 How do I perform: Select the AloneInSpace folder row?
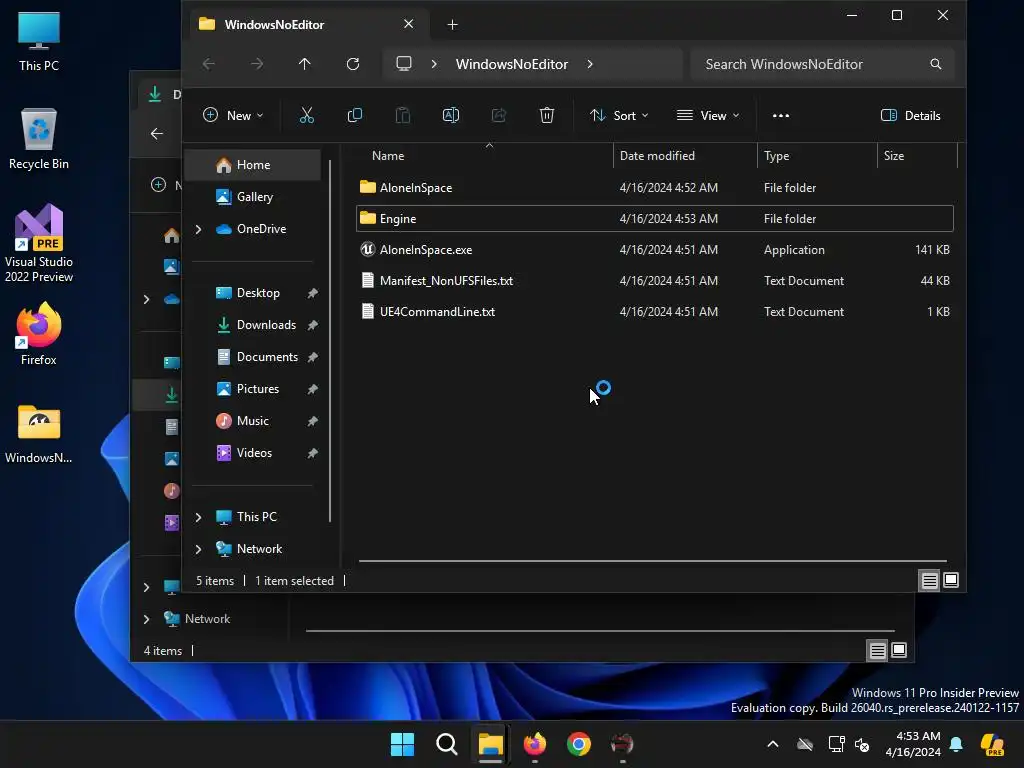tap(655, 187)
